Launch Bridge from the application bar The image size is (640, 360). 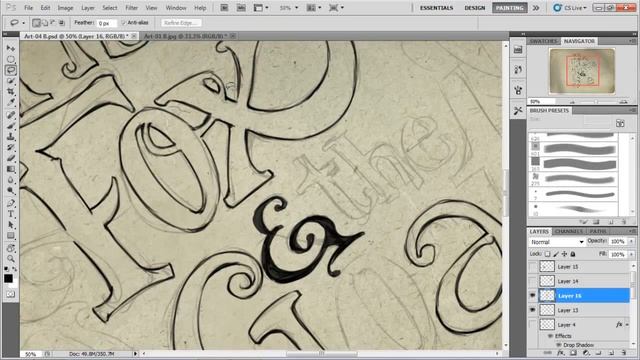tap(224, 8)
